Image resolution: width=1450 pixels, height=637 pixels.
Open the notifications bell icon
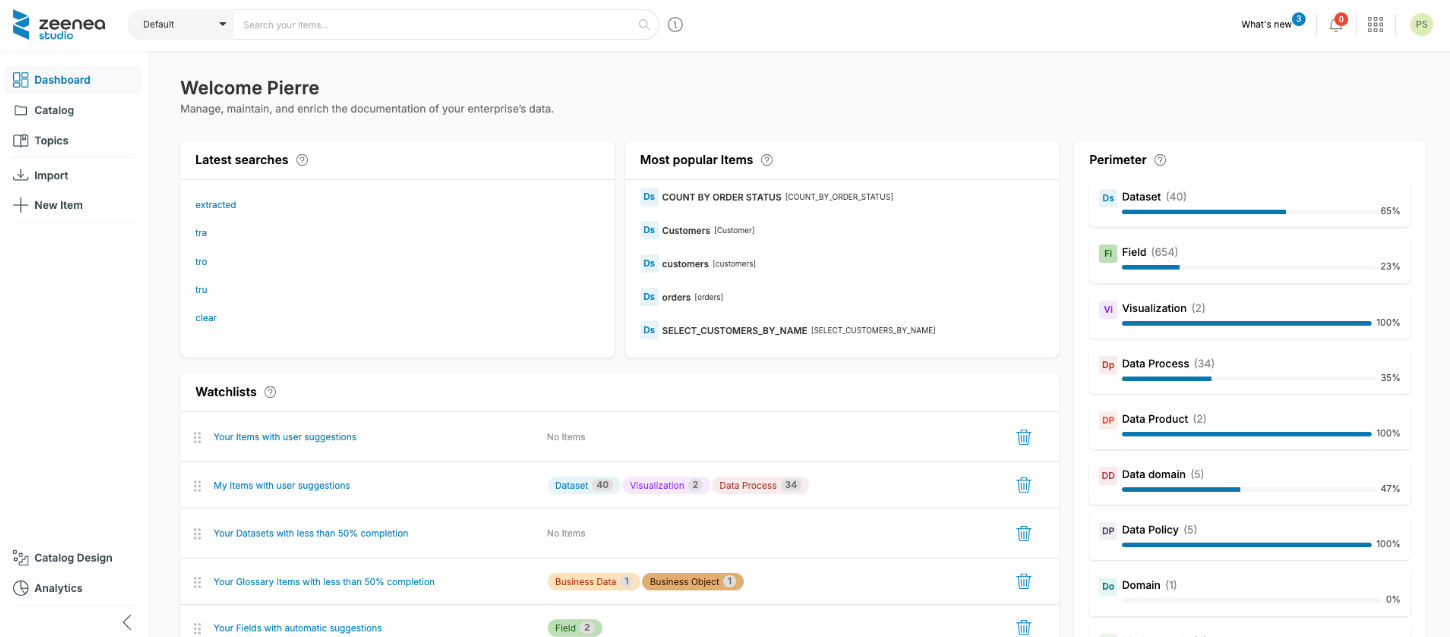[x=1335, y=25]
